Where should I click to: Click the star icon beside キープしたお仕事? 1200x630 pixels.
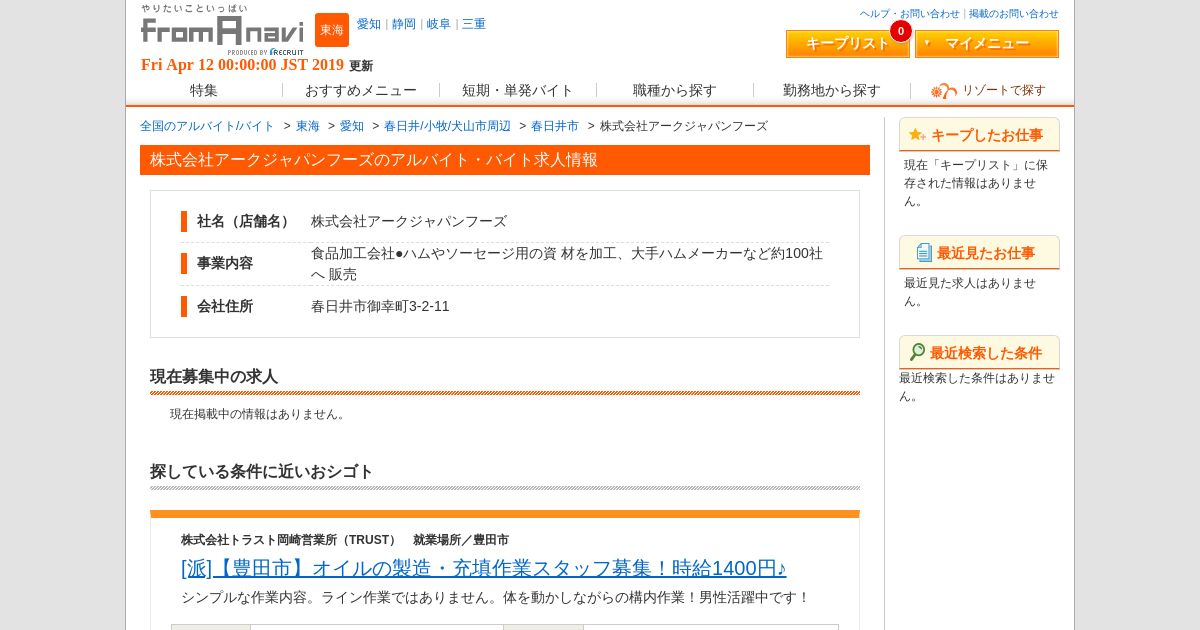(x=917, y=134)
